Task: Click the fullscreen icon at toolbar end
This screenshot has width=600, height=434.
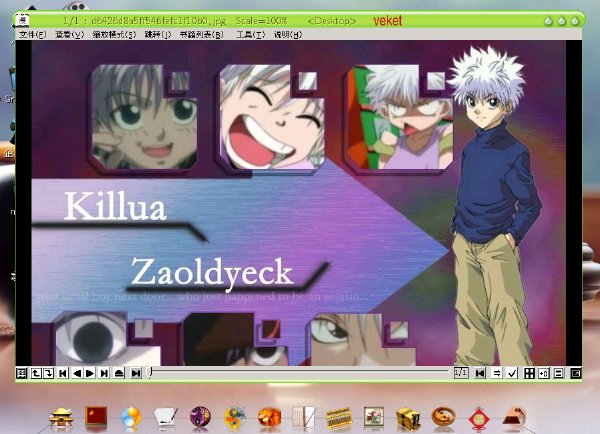Action: [x=576, y=373]
